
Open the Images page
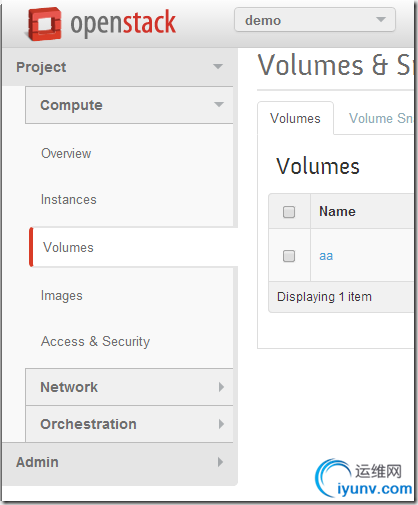point(62,296)
